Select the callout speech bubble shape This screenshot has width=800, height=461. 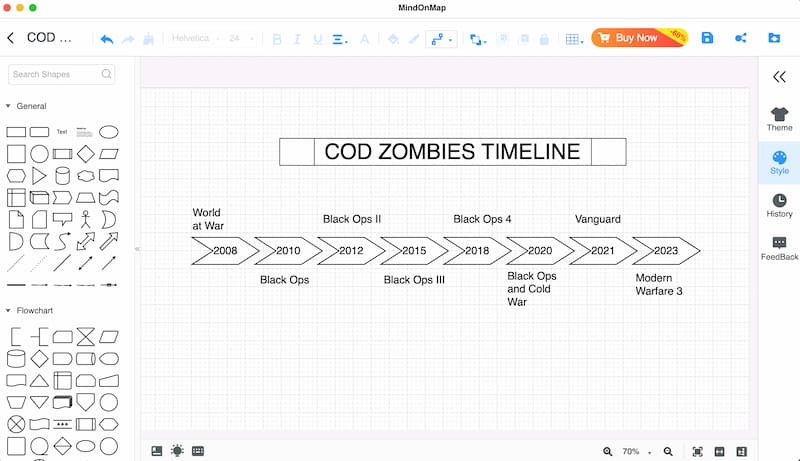62,219
